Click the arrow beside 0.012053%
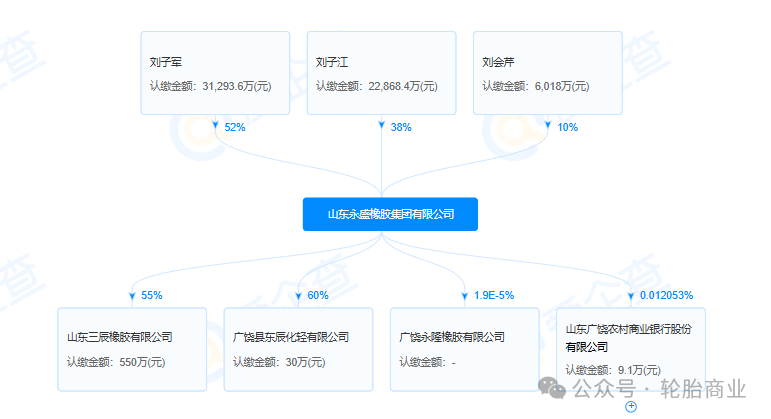771x419 pixels. pos(631,296)
